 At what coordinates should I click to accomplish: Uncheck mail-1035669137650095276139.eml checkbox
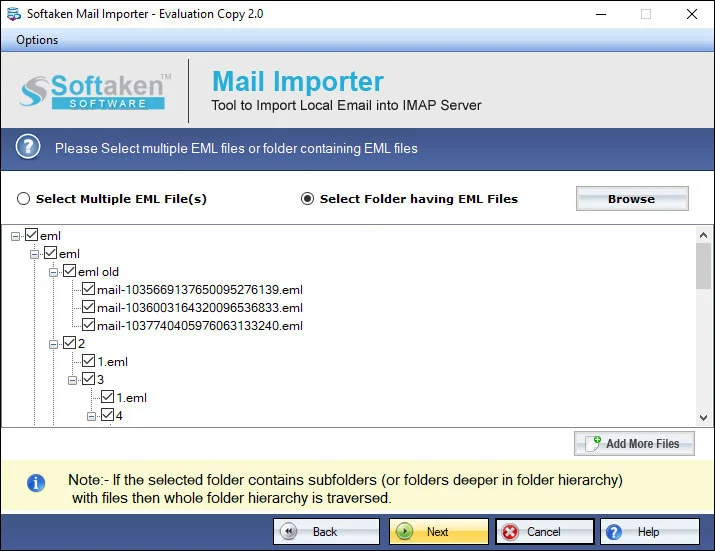click(88, 289)
